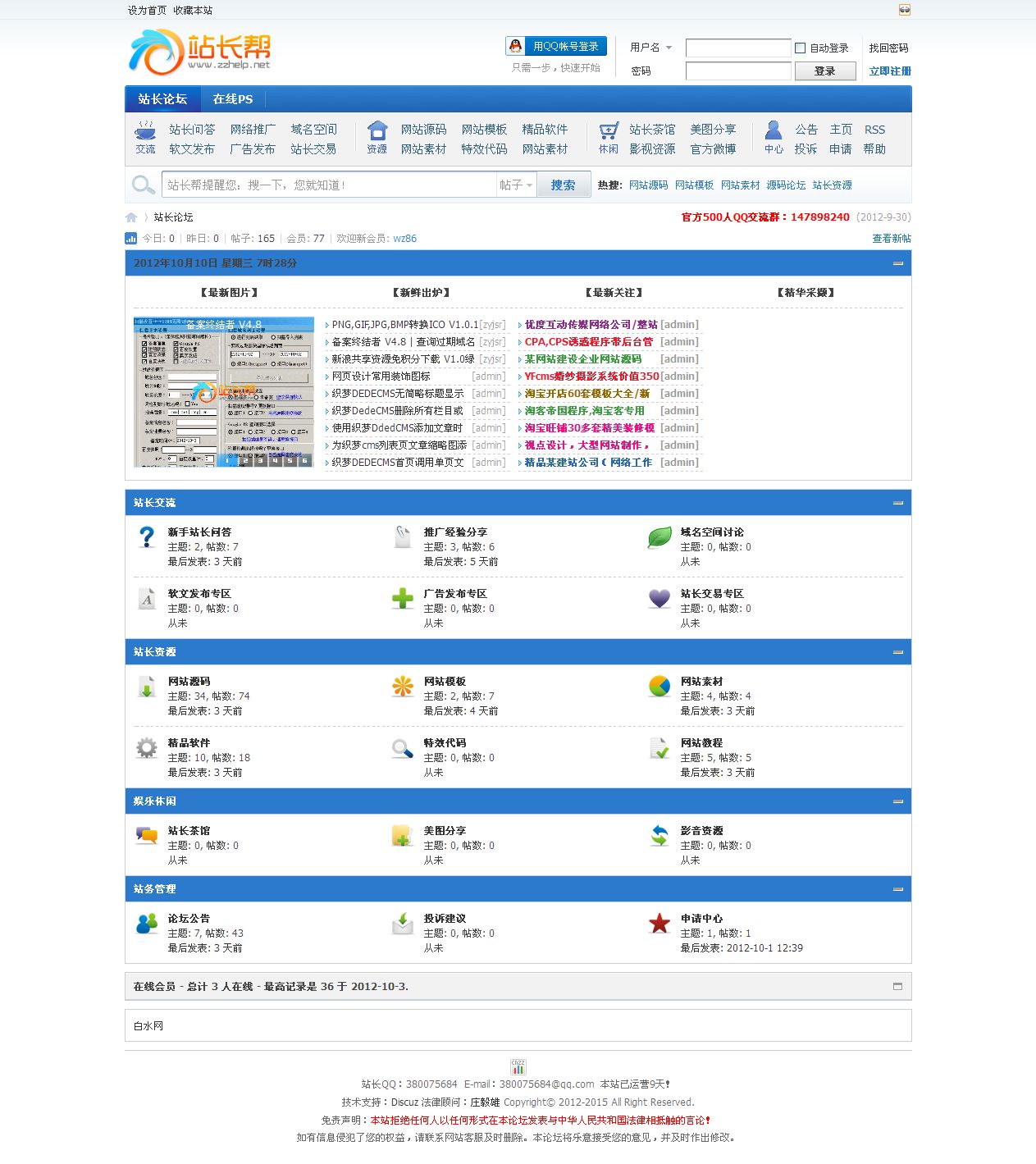Click the gear icon for 精品软件

click(x=147, y=748)
